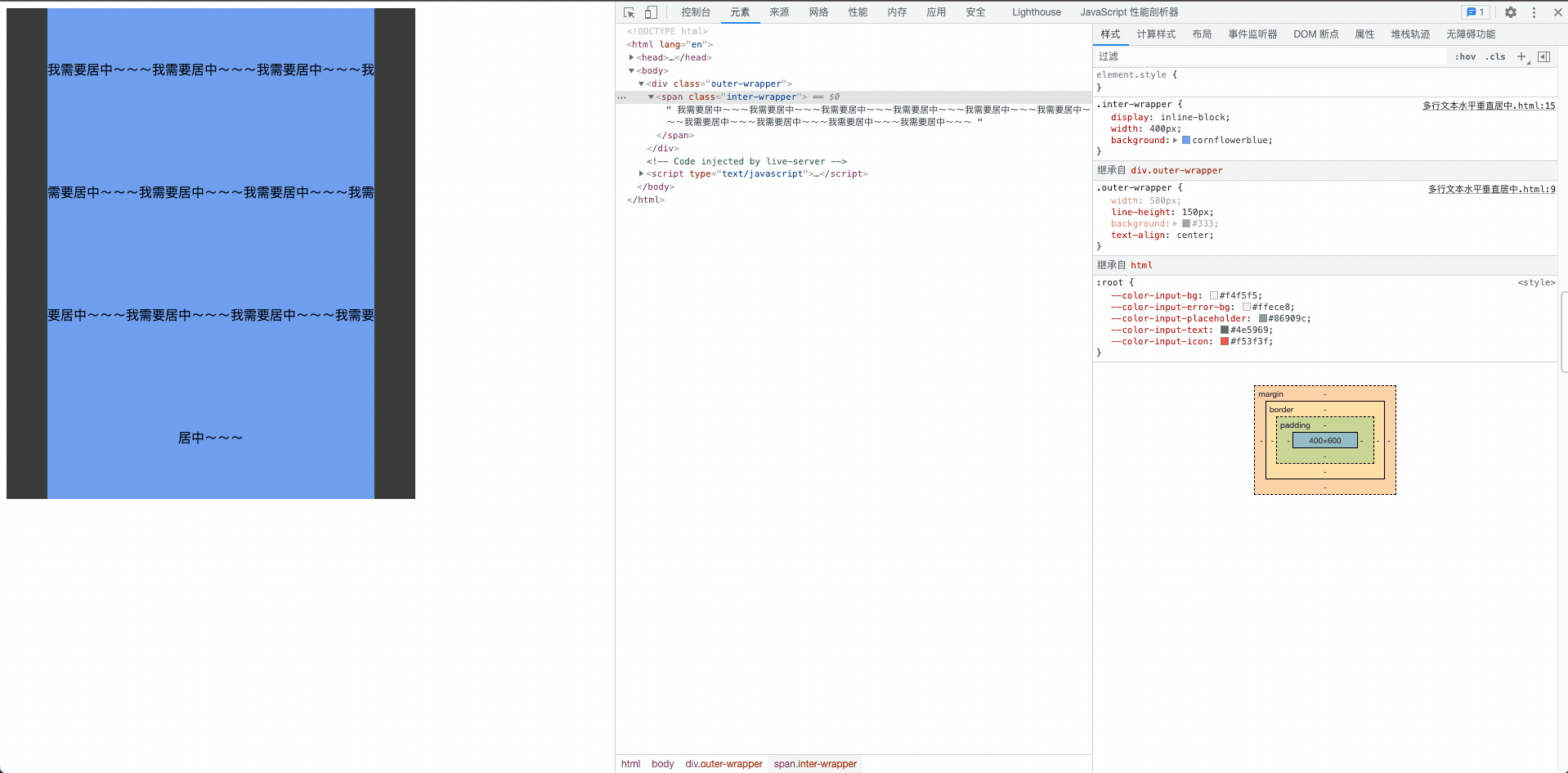Expand the script element node
This screenshot has height=773, width=1568.
[640, 173]
